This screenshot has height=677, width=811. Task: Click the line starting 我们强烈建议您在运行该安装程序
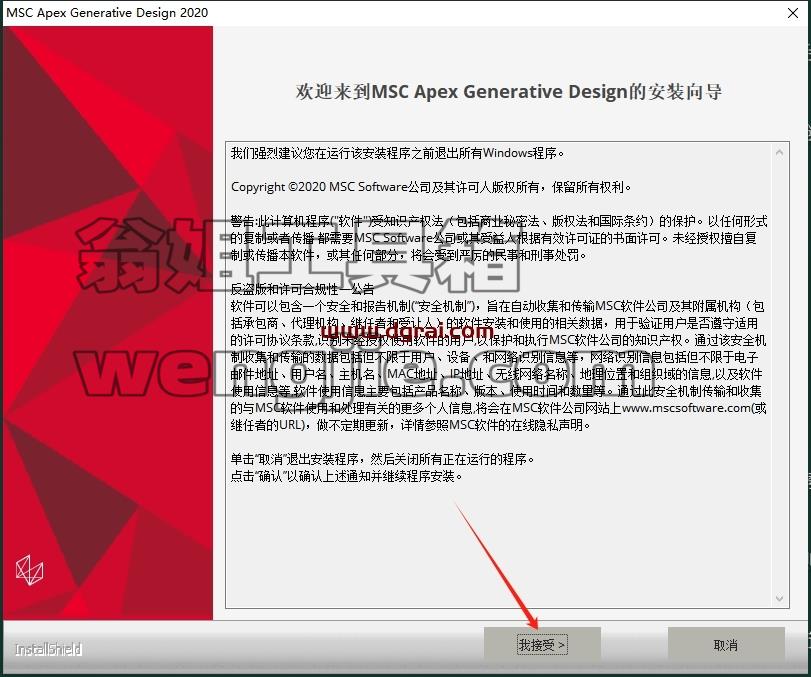[397, 153]
